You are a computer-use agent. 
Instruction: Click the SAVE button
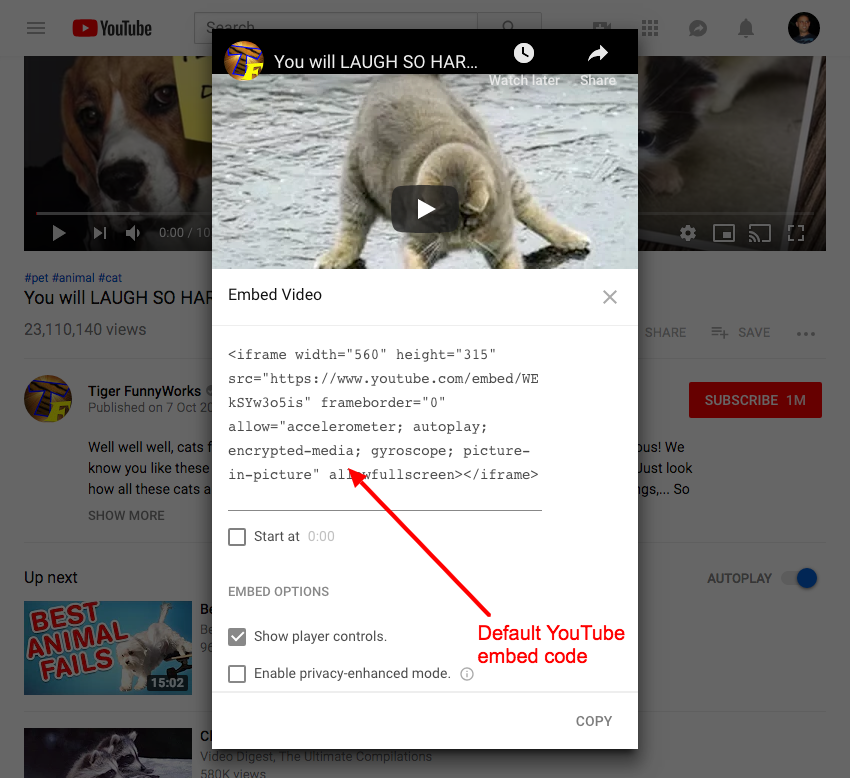tap(740, 332)
